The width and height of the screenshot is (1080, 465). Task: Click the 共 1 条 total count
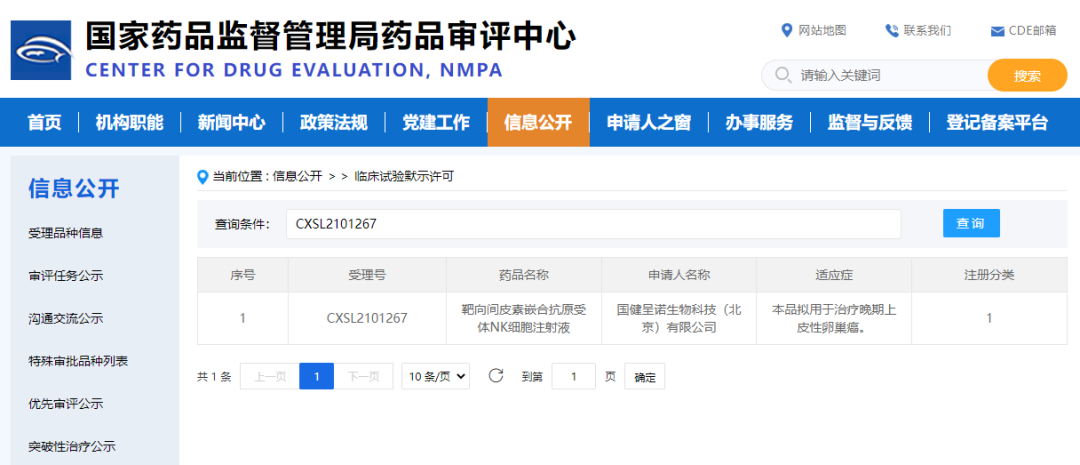pyautogui.click(x=214, y=377)
